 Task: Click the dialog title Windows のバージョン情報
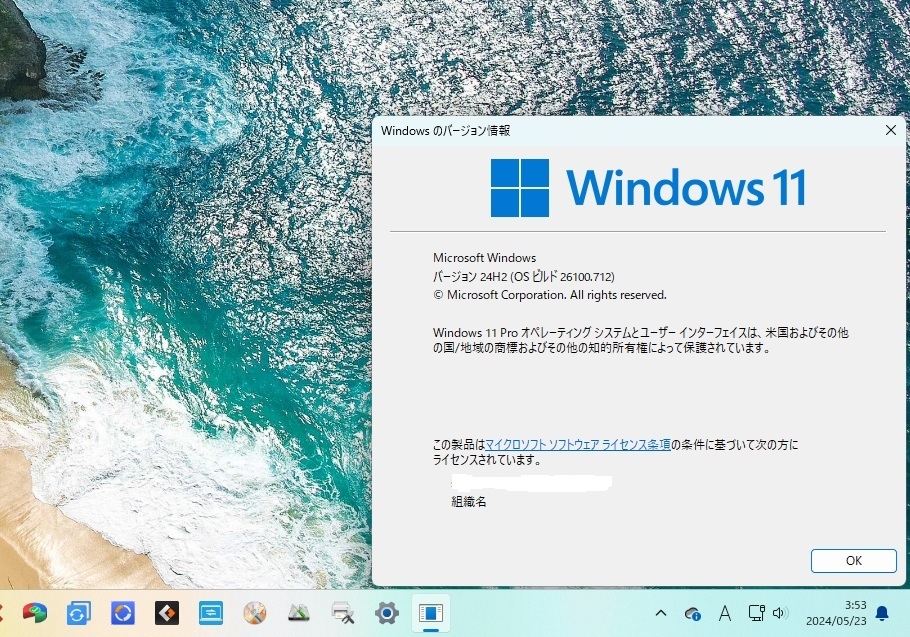pyautogui.click(x=445, y=131)
